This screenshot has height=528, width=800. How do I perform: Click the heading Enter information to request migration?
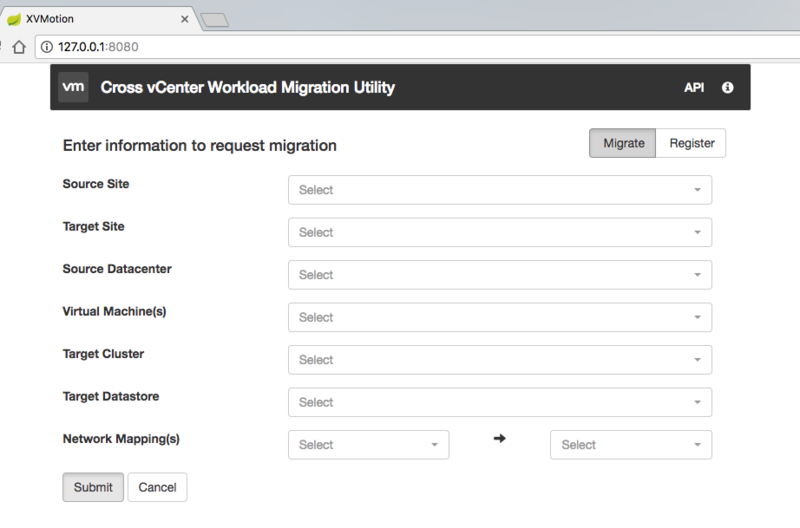point(199,146)
